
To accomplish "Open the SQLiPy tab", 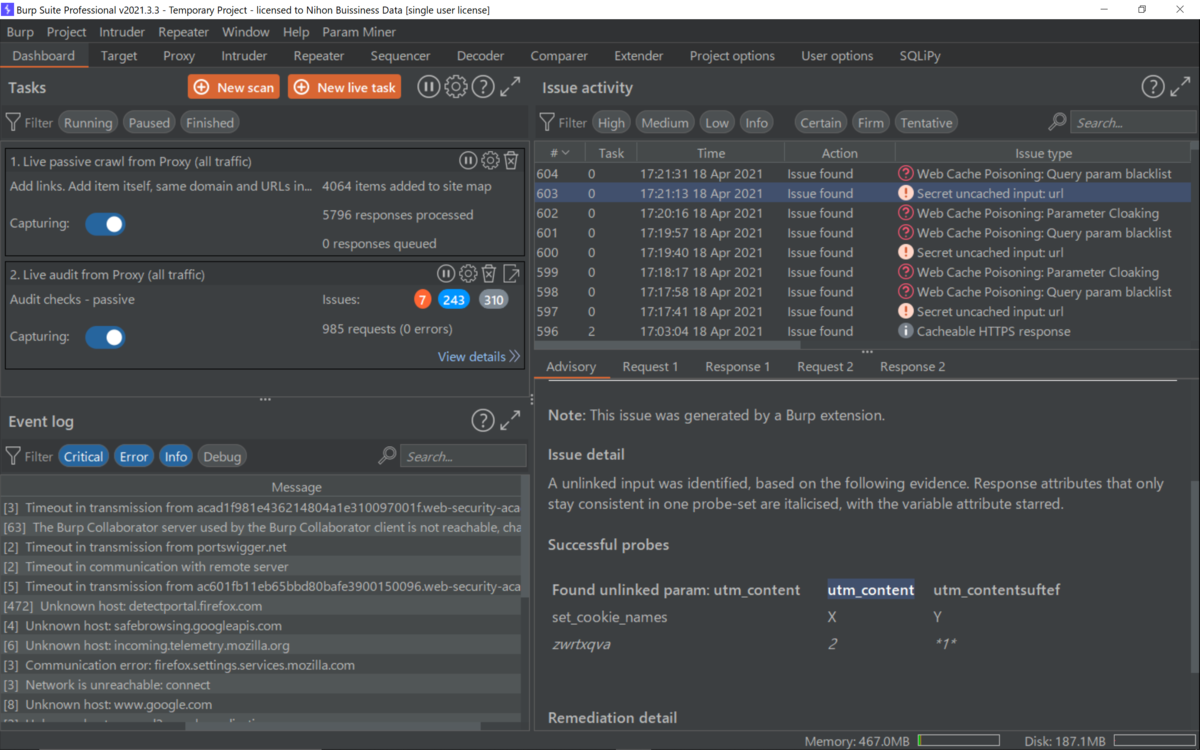I will click(920, 56).
